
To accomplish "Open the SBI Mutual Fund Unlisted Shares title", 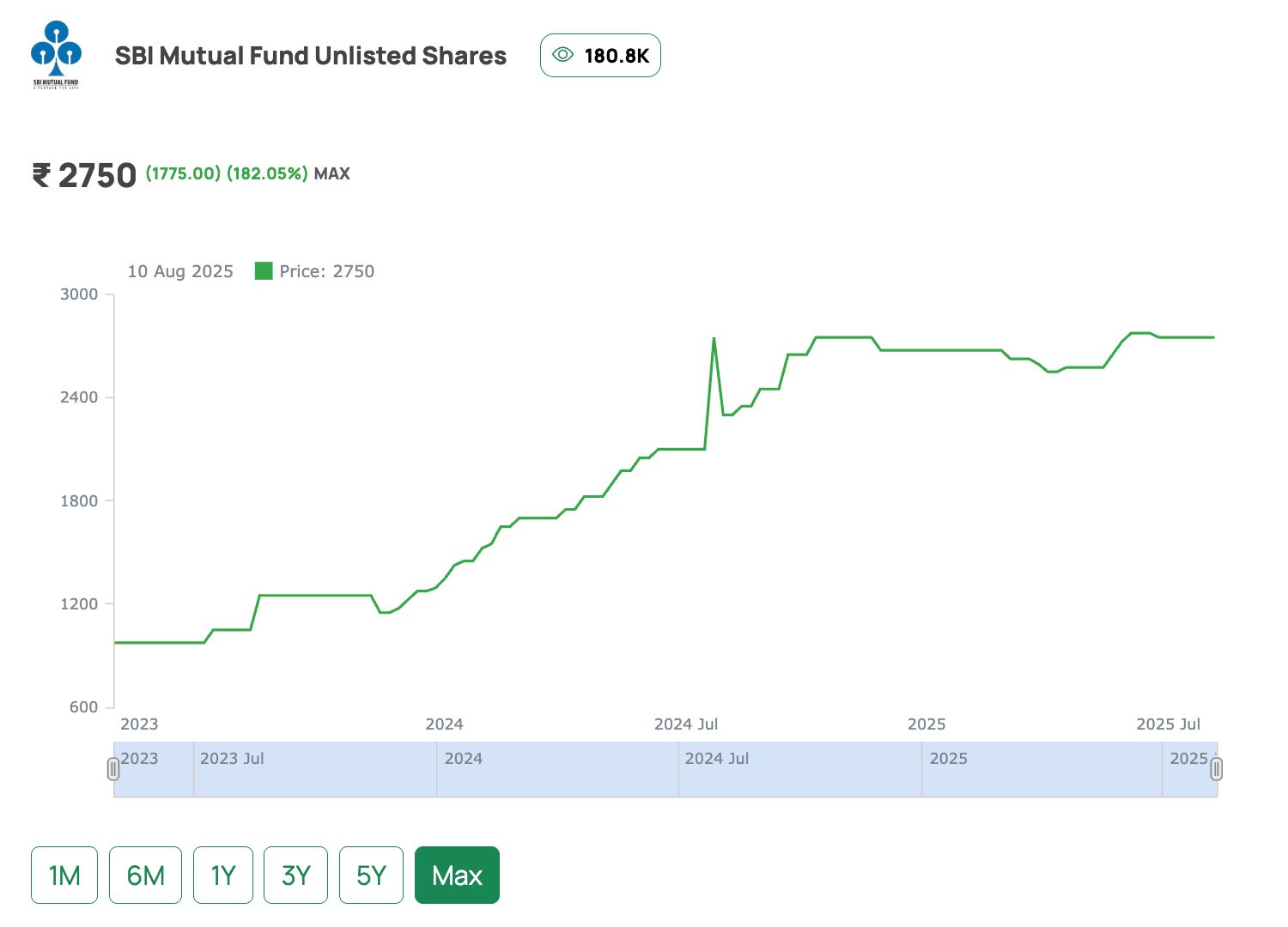I will tap(311, 56).
